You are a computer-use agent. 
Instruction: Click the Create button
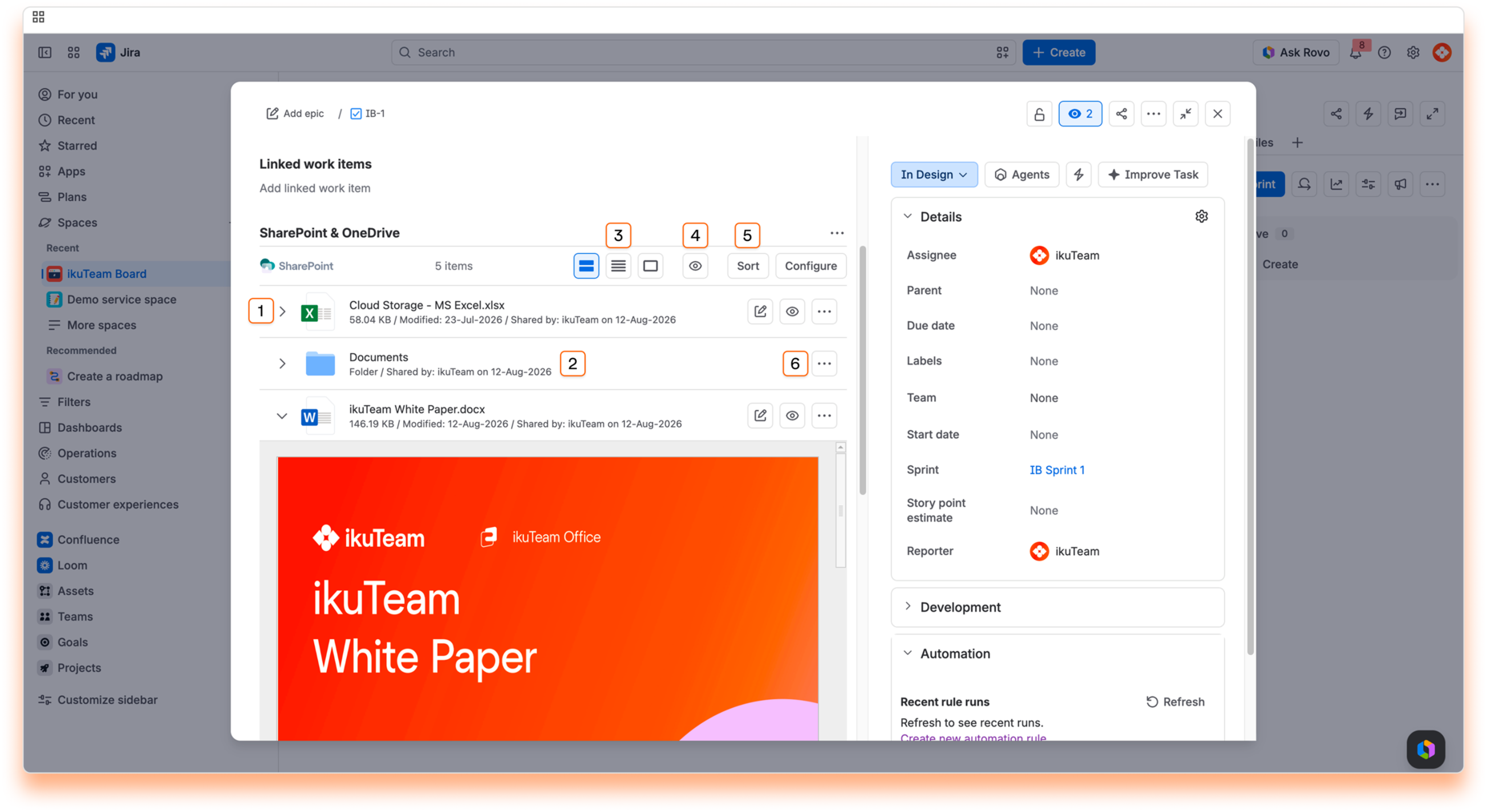click(1058, 52)
